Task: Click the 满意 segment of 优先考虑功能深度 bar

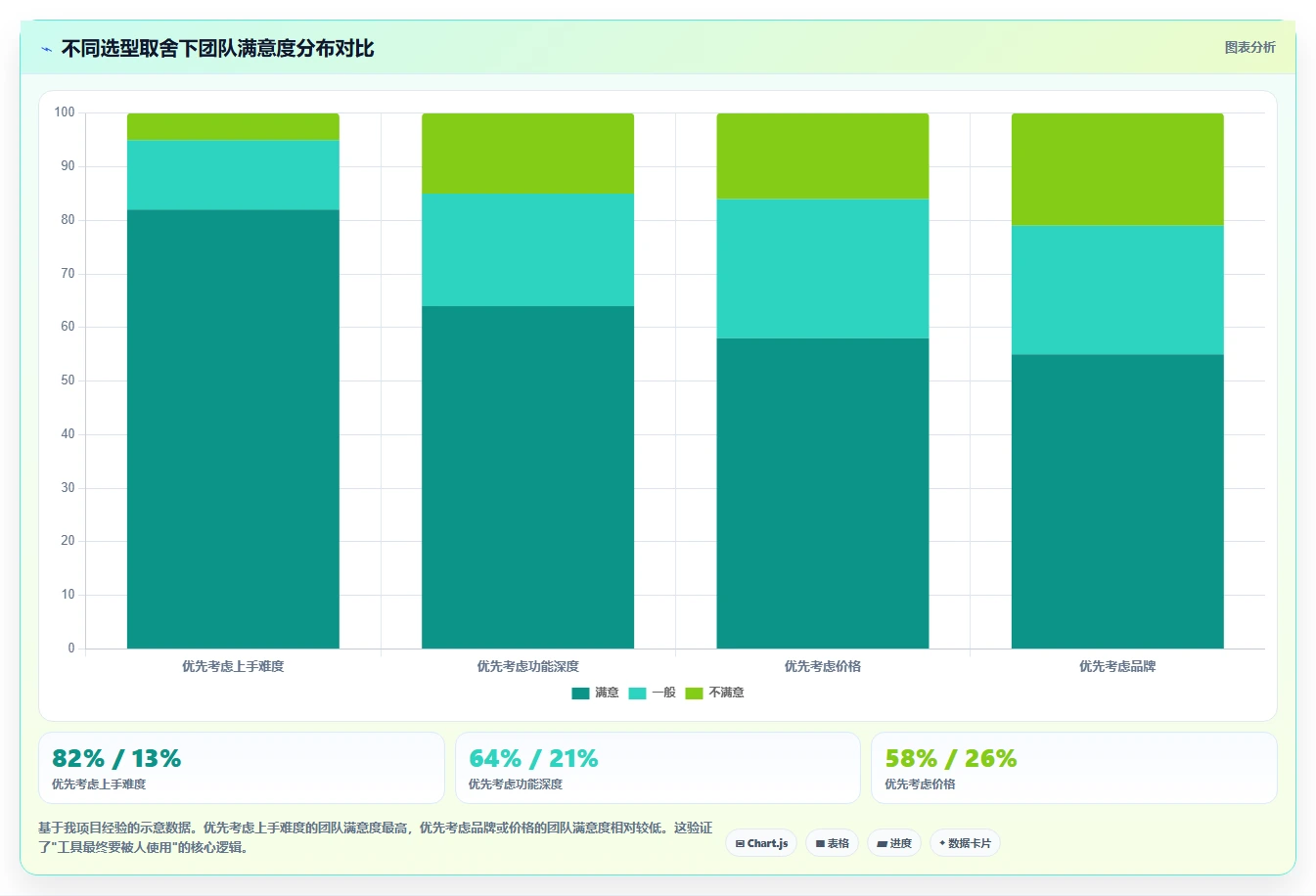Action: pos(527,477)
